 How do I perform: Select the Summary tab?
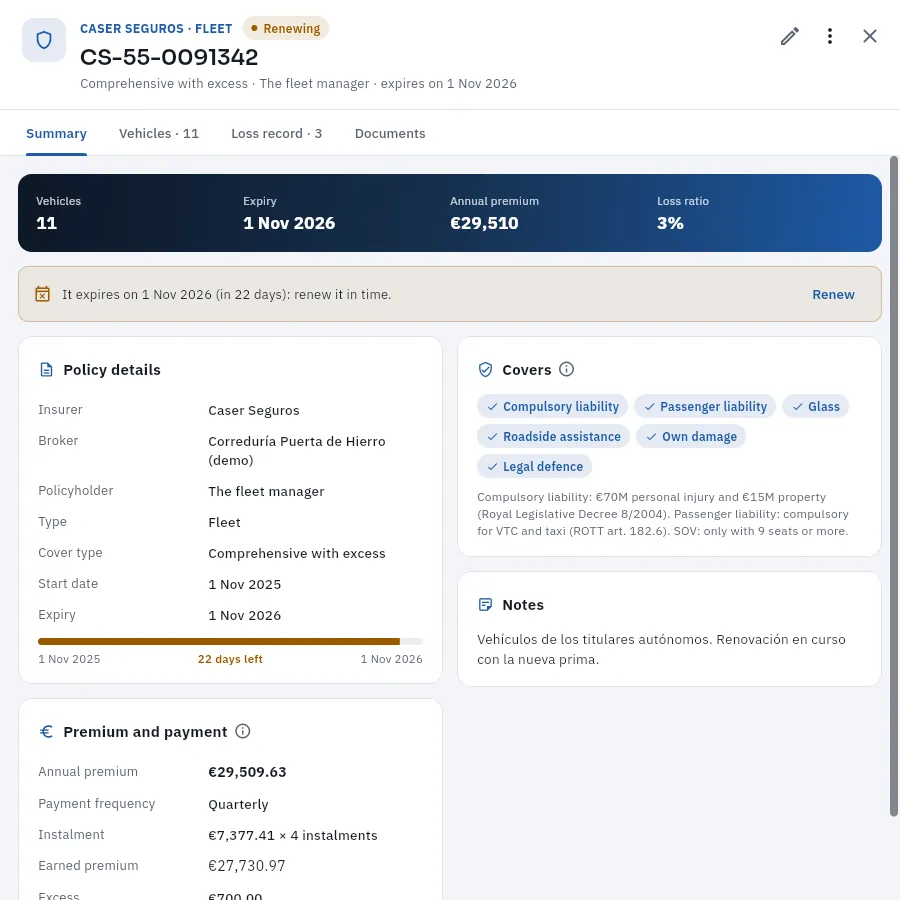tap(56, 133)
